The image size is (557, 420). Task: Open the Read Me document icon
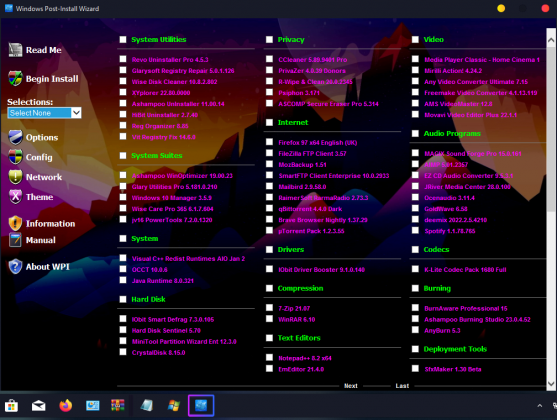click(x=15, y=50)
